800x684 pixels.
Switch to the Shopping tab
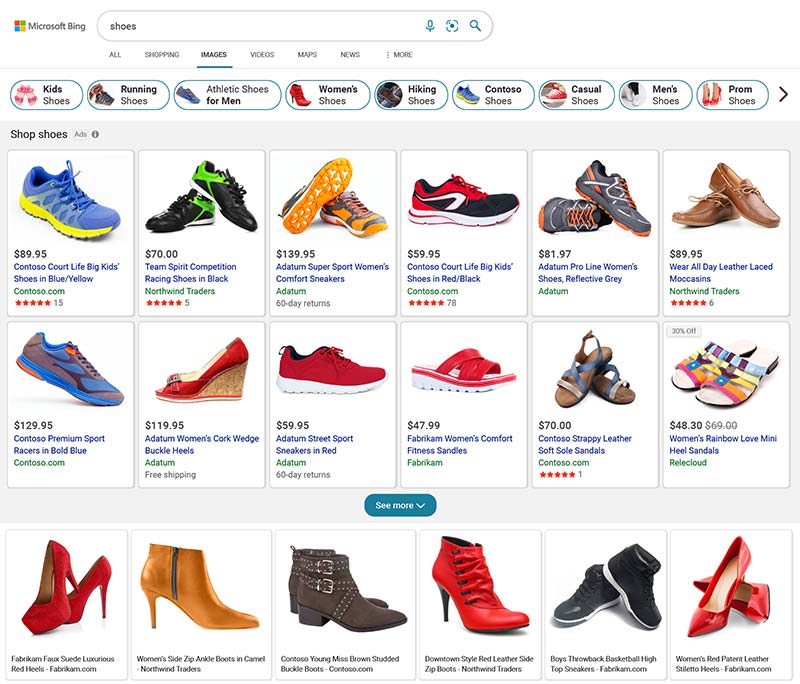point(162,55)
